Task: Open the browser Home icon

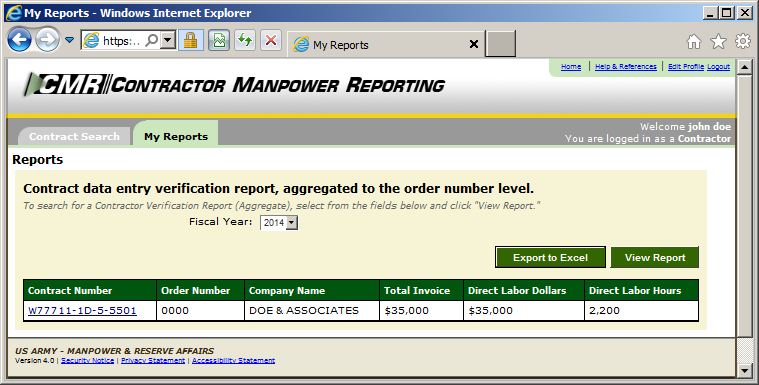Action: tap(694, 42)
